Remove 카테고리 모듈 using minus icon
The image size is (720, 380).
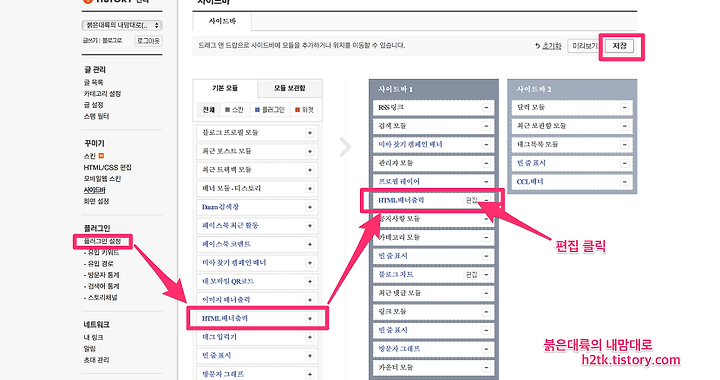[486, 238]
